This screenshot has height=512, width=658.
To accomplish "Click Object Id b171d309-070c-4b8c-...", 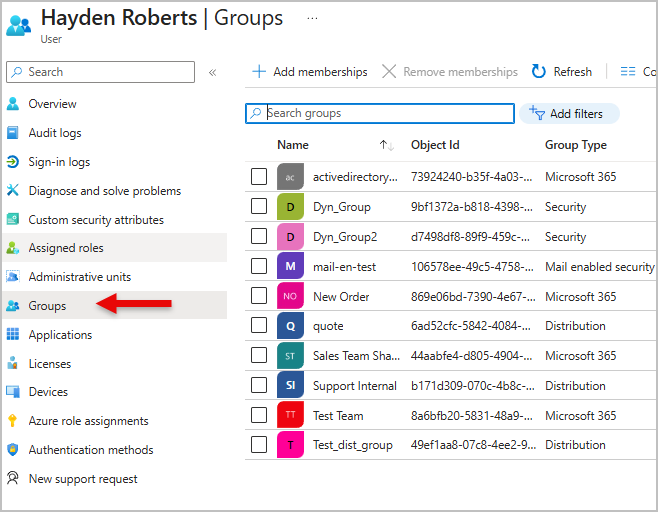I will coord(473,386).
